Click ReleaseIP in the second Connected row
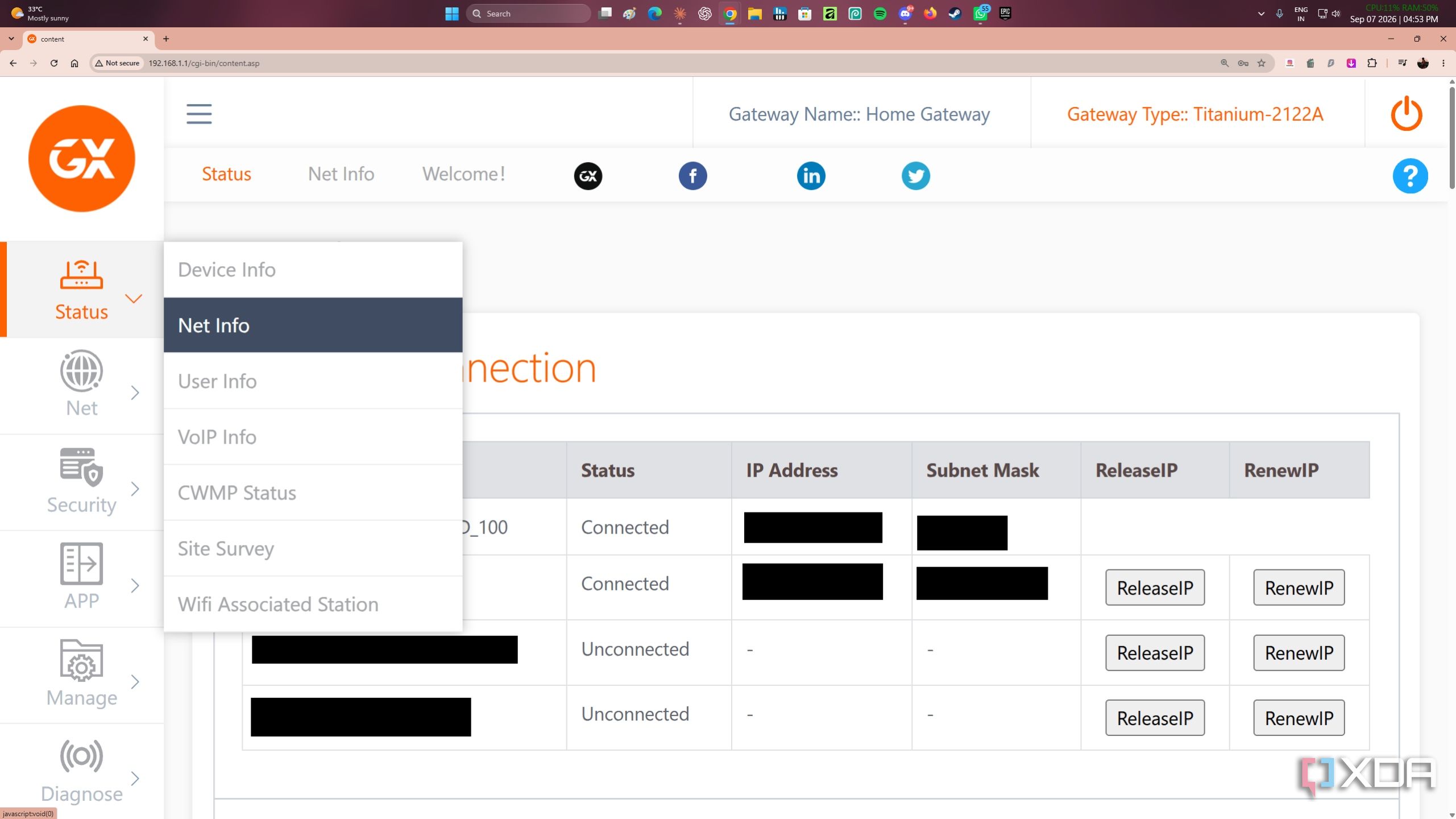The width and height of the screenshot is (1456, 819). (x=1155, y=588)
